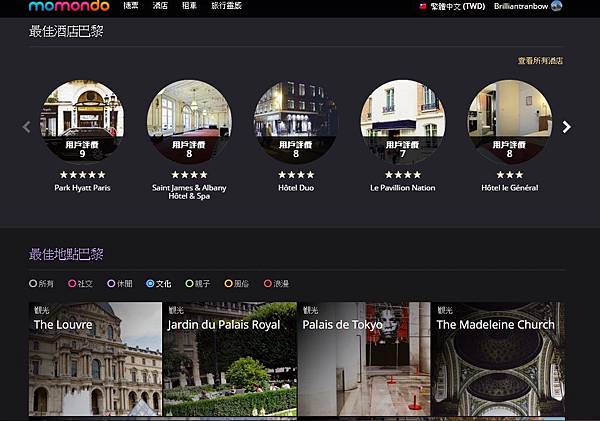The height and width of the screenshot is (421, 600).
Task: Click Le Pavillion Nation four-star rating
Action: pyautogui.click(x=403, y=175)
